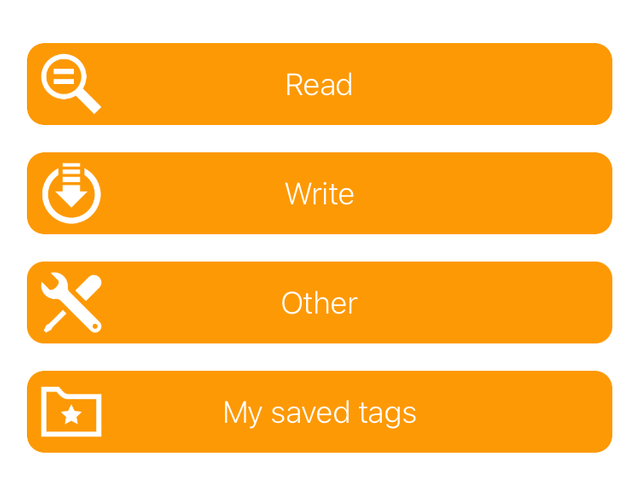The width and height of the screenshot is (640, 480).
Task: Click the wrench and screwdriver icon
Action: click(x=71, y=303)
